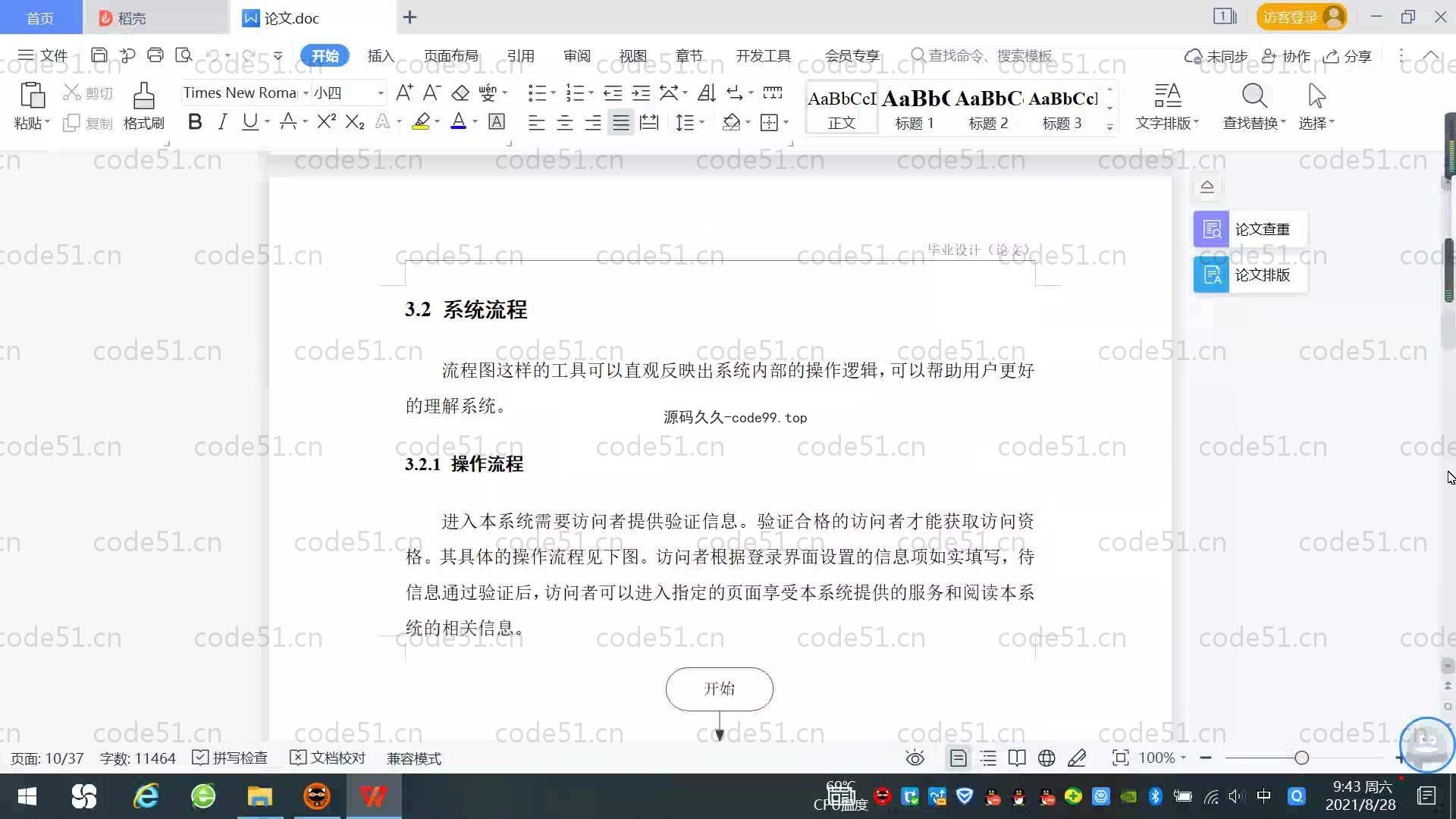
Task: Expand the font size dropdown
Action: click(x=381, y=93)
